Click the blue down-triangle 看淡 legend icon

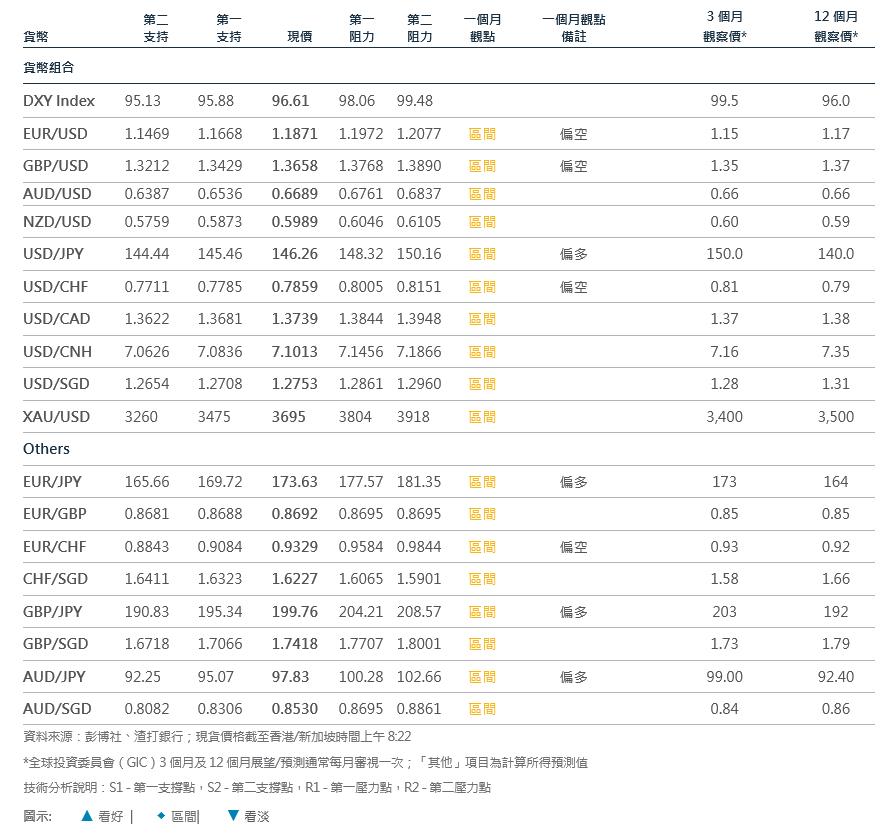tap(233, 816)
